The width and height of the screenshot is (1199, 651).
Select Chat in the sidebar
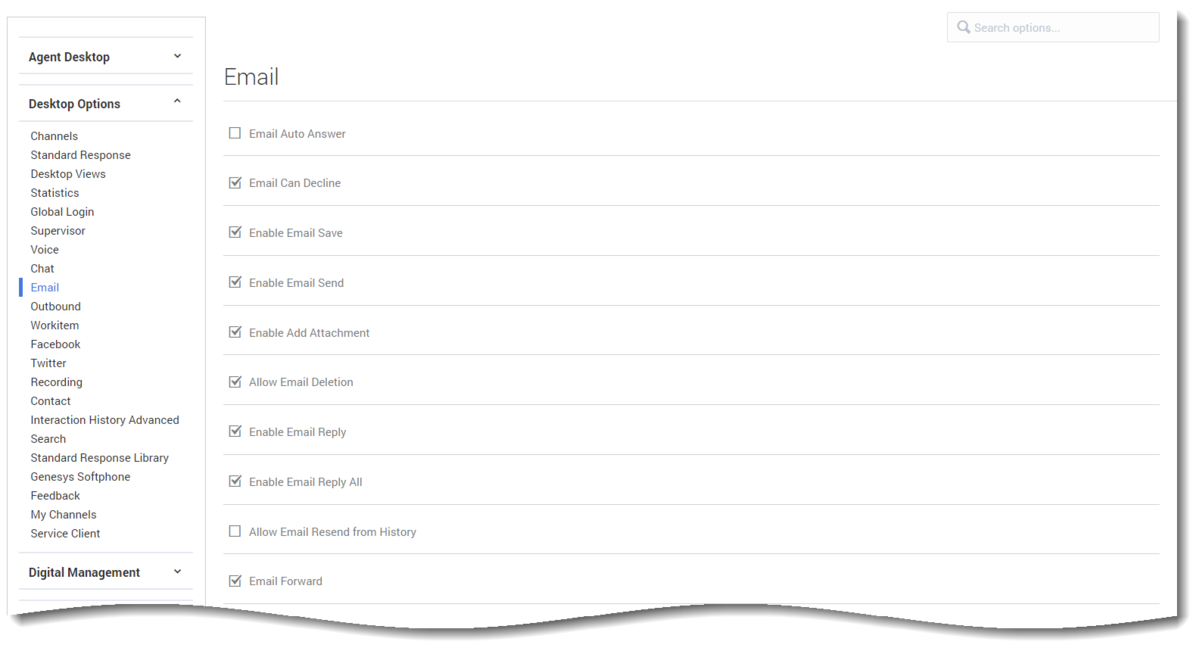(42, 269)
